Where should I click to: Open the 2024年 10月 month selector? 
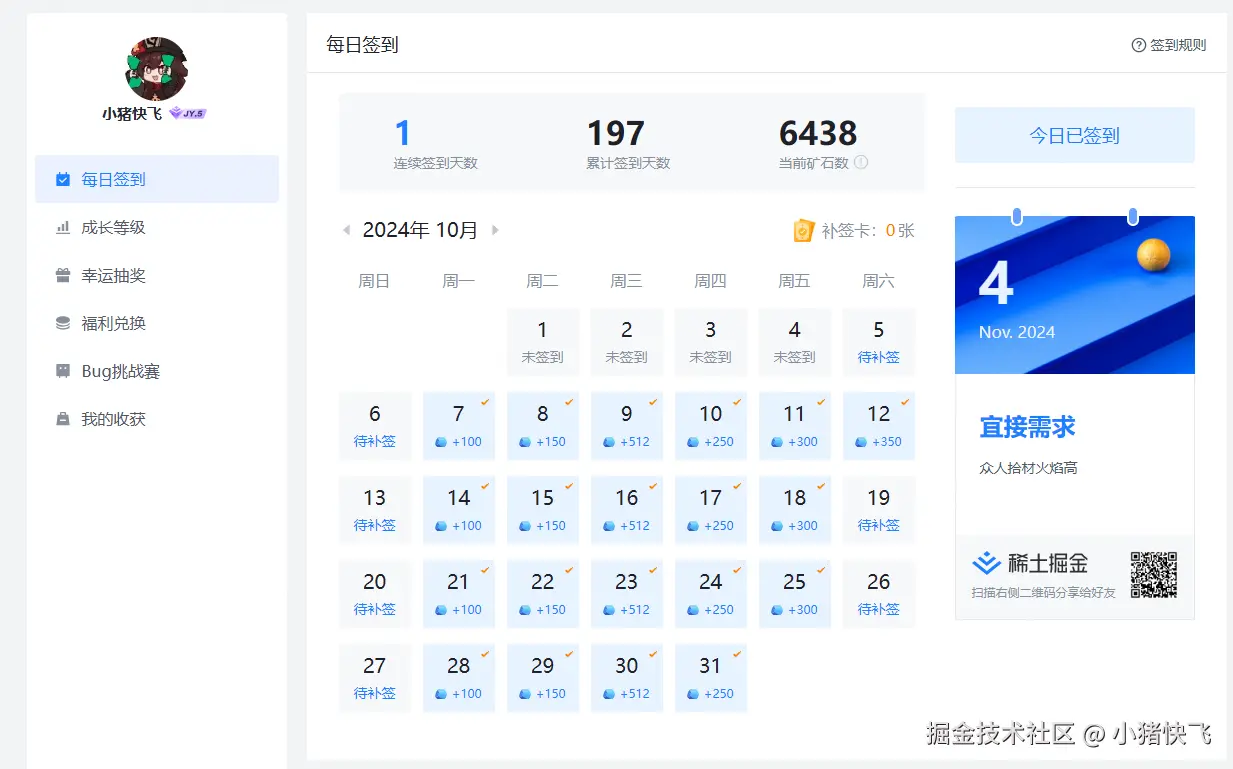point(420,229)
